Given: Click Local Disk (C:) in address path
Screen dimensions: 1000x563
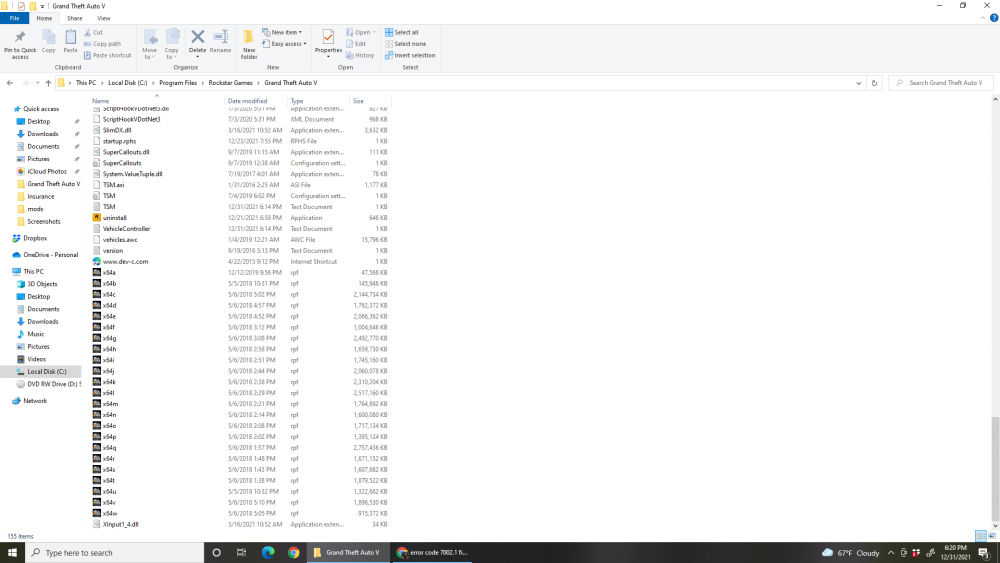Looking at the screenshot, I should point(128,83).
